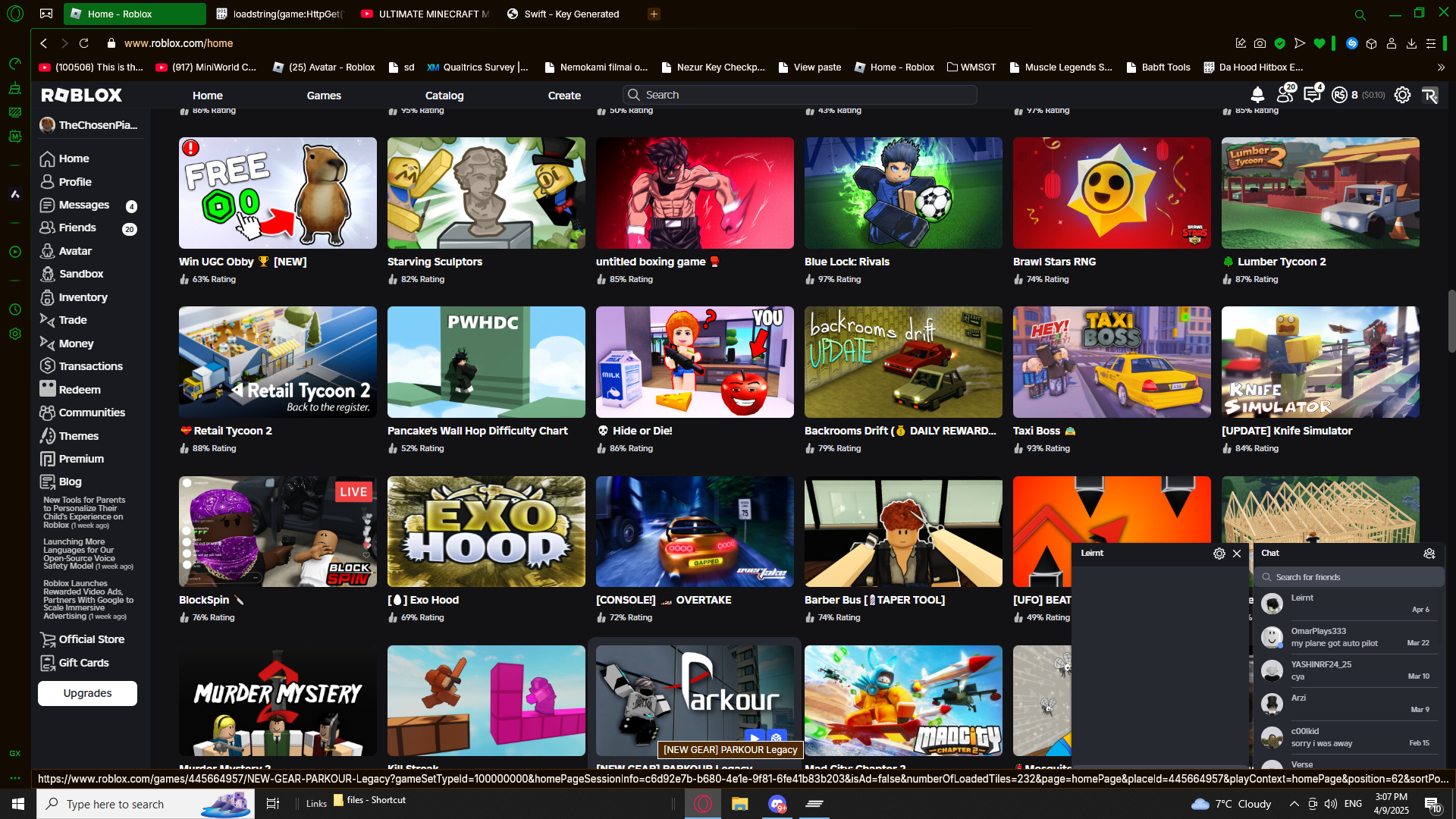Open the Robux balance icon
Viewport: 1456px width, 819px height.
[x=1339, y=95]
